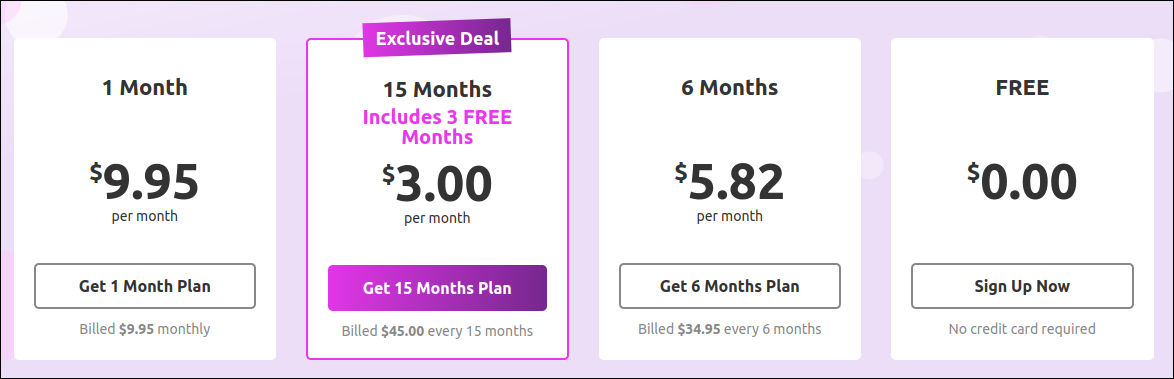1174x379 pixels.
Task: Click the $0.00 price
Action: (1022, 182)
